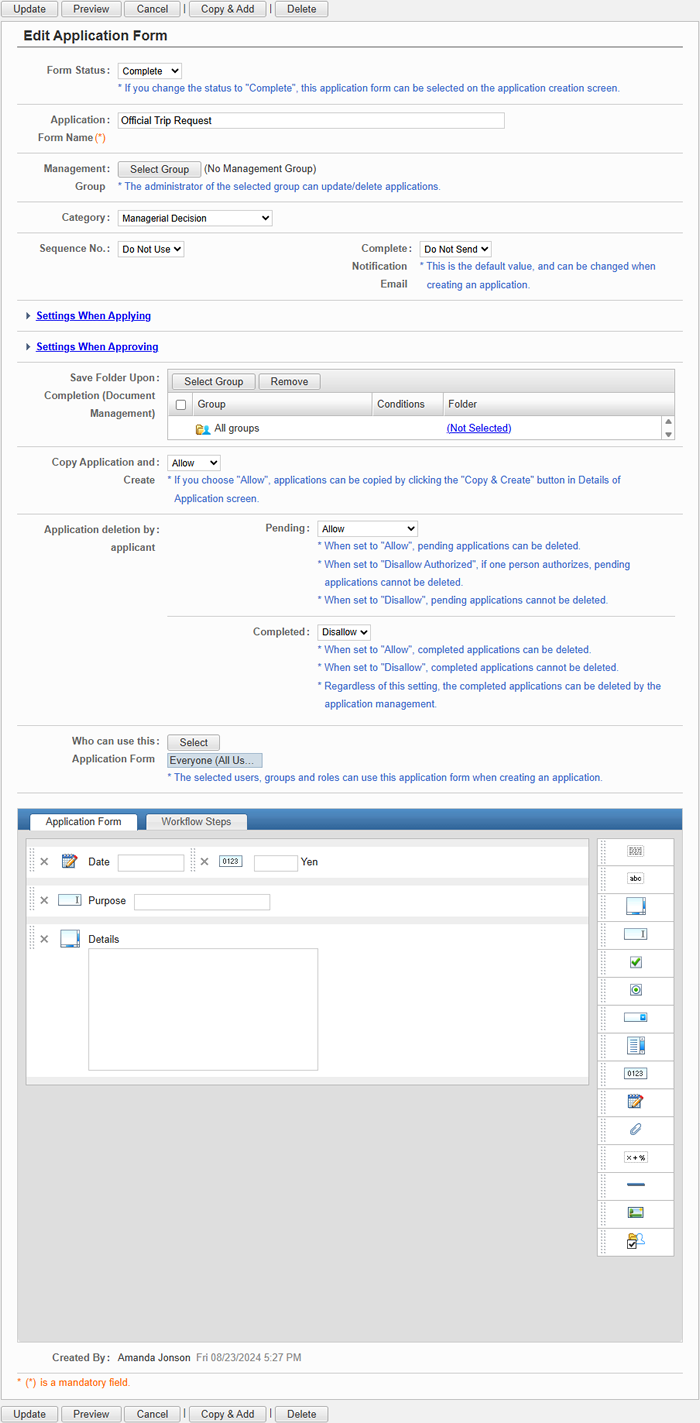Image resolution: width=700 pixels, height=1423 pixels.
Task: Select the checkbox item in the palette
Action: [x=635, y=962]
